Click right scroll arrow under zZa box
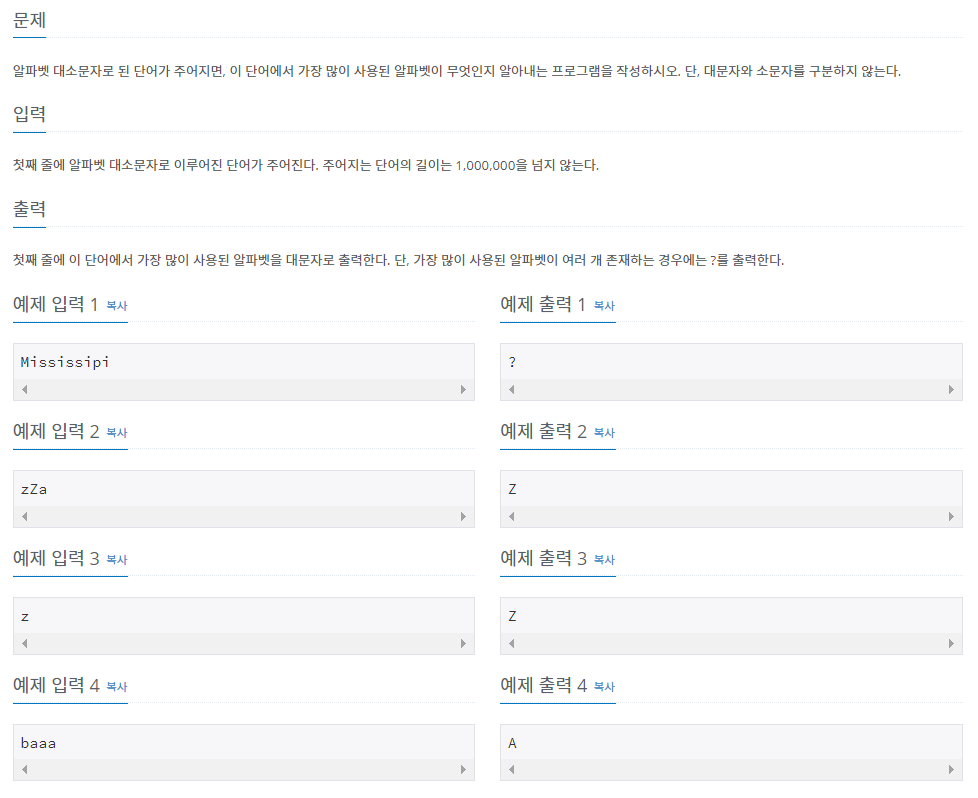 coord(463,517)
